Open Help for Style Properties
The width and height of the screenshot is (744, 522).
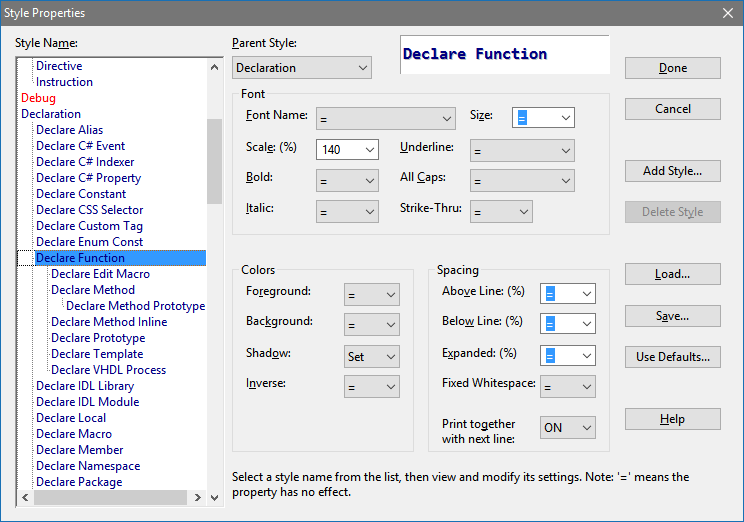pos(672,419)
